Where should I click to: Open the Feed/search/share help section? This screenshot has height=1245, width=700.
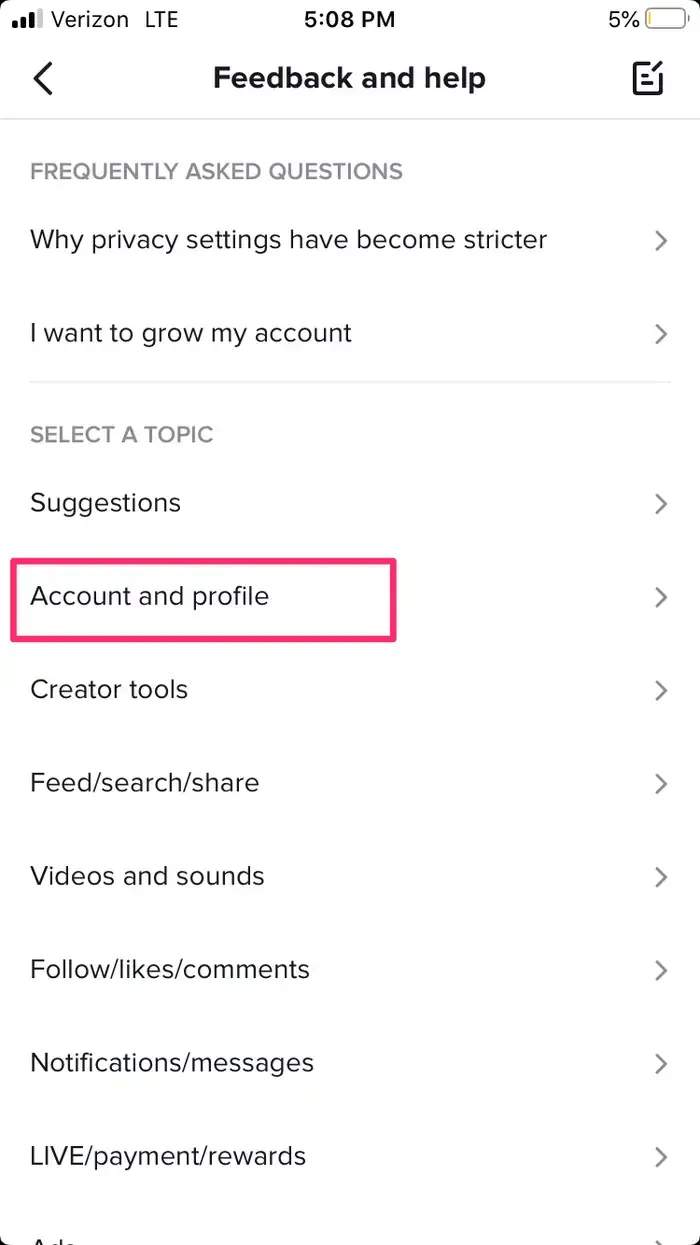pyautogui.click(x=145, y=783)
